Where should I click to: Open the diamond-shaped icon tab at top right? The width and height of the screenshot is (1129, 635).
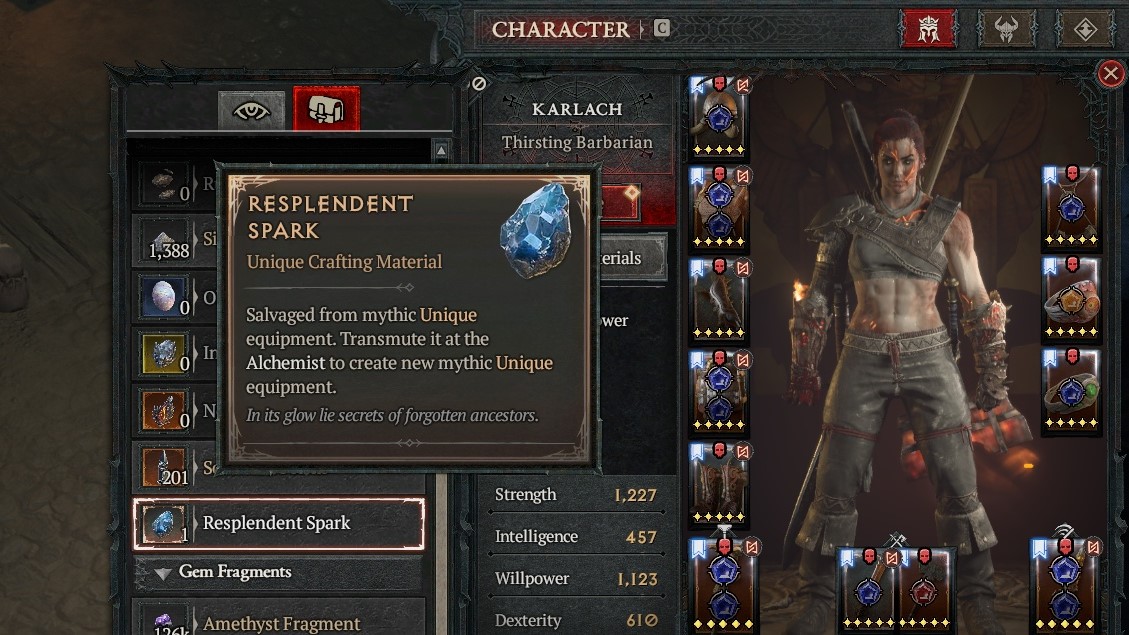click(1084, 30)
